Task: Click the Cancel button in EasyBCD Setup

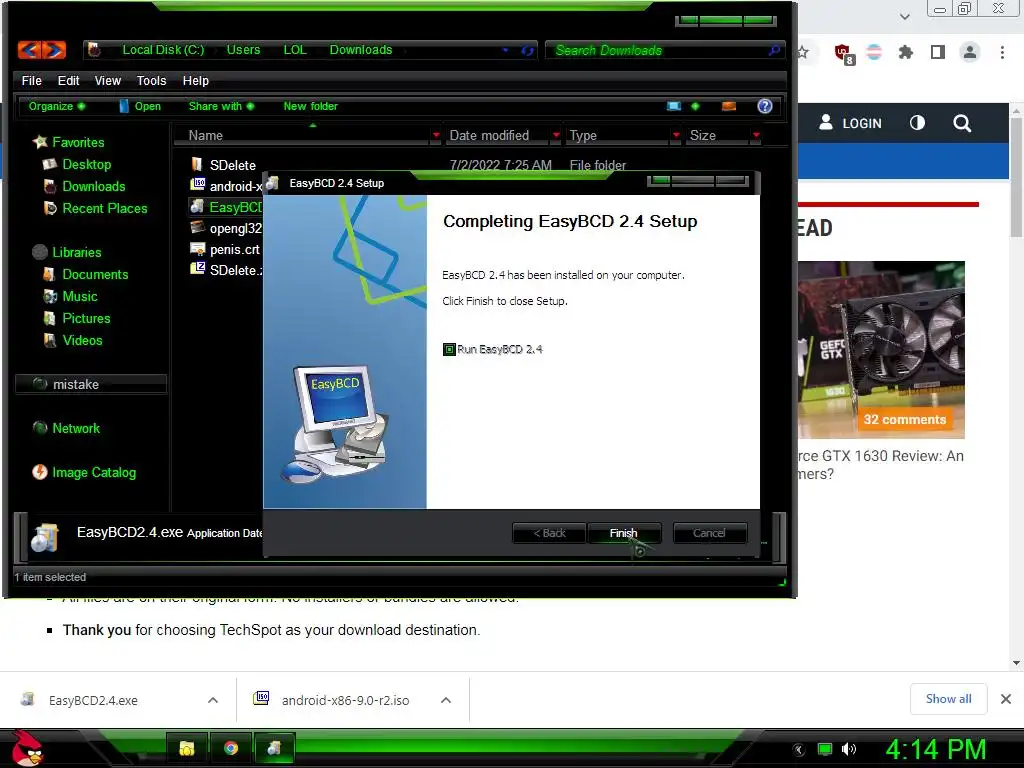Action: [x=709, y=533]
